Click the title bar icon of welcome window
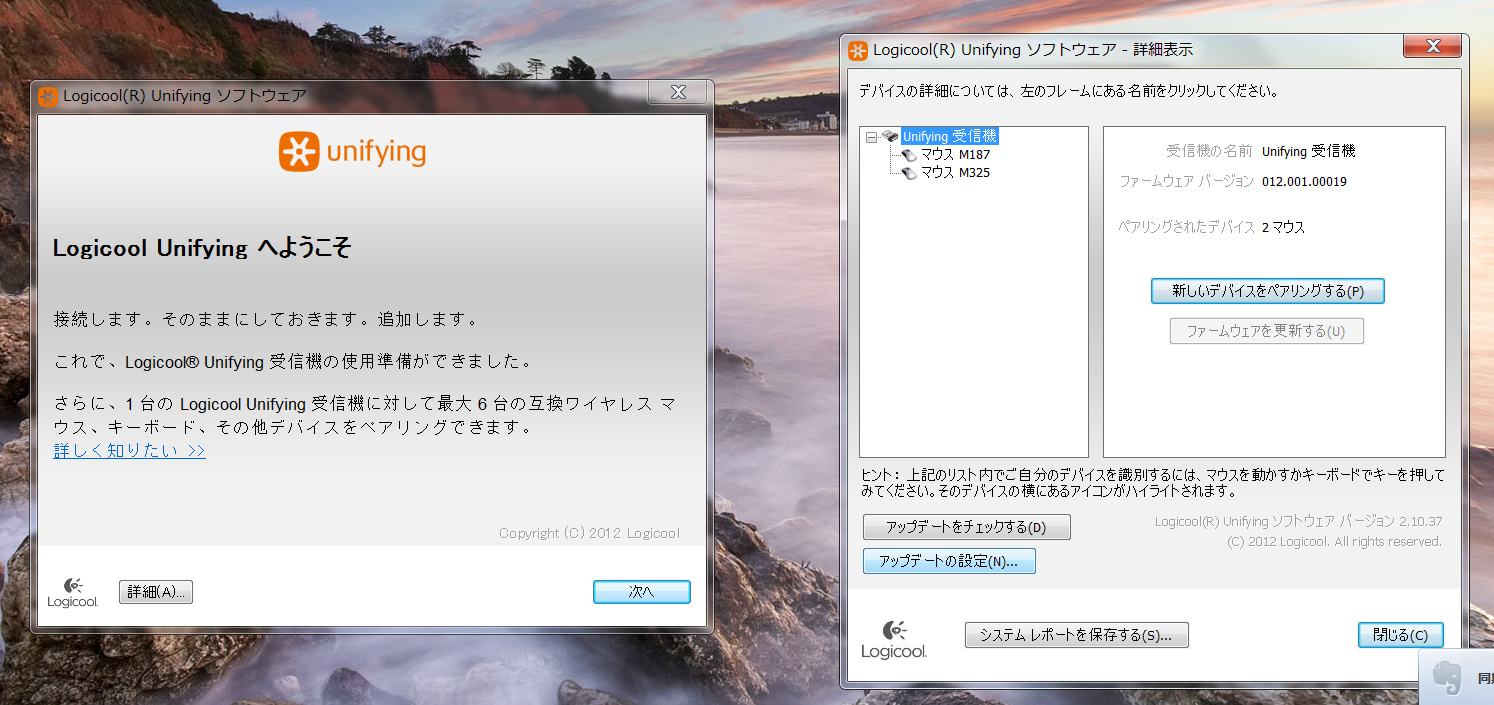The height and width of the screenshot is (705, 1494). point(47,96)
